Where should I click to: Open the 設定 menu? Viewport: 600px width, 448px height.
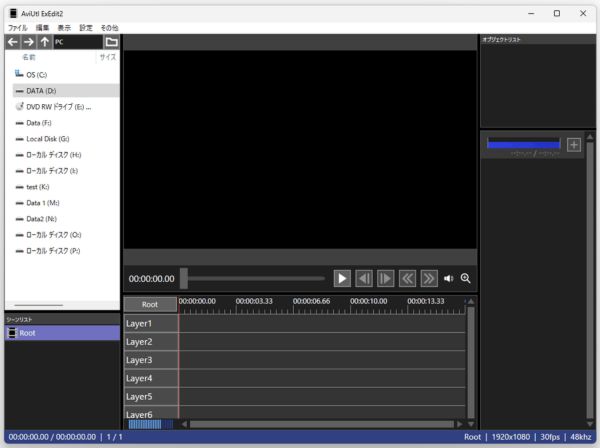[86, 28]
